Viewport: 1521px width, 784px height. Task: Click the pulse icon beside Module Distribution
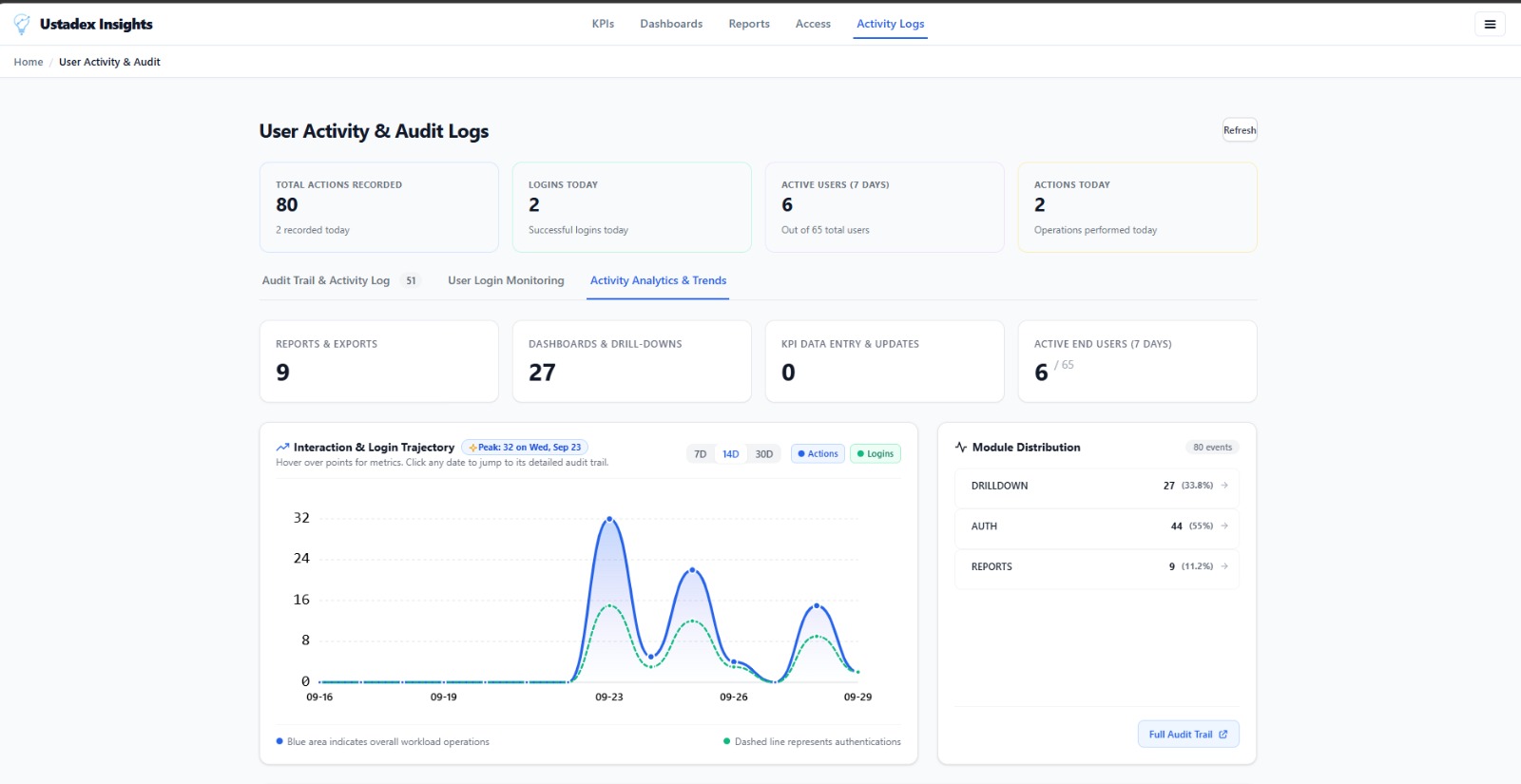pyautogui.click(x=961, y=448)
